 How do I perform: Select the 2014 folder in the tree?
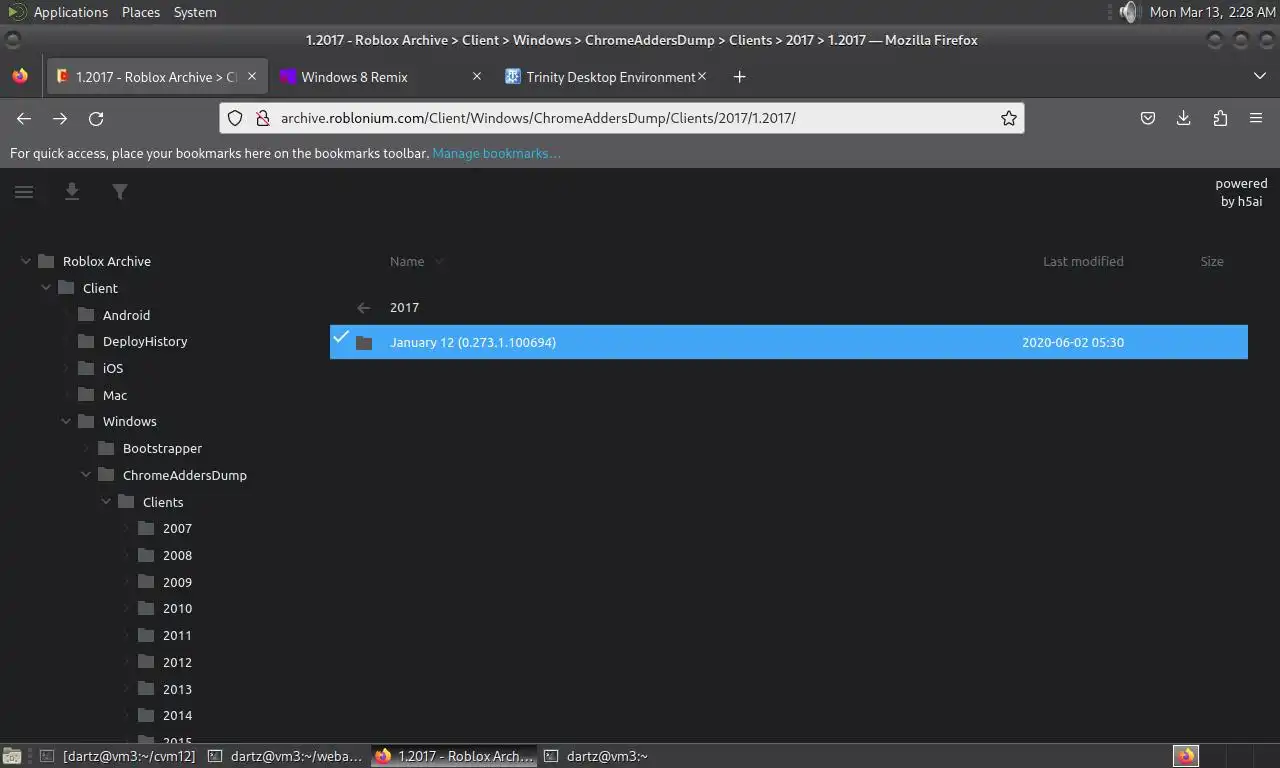tap(177, 715)
